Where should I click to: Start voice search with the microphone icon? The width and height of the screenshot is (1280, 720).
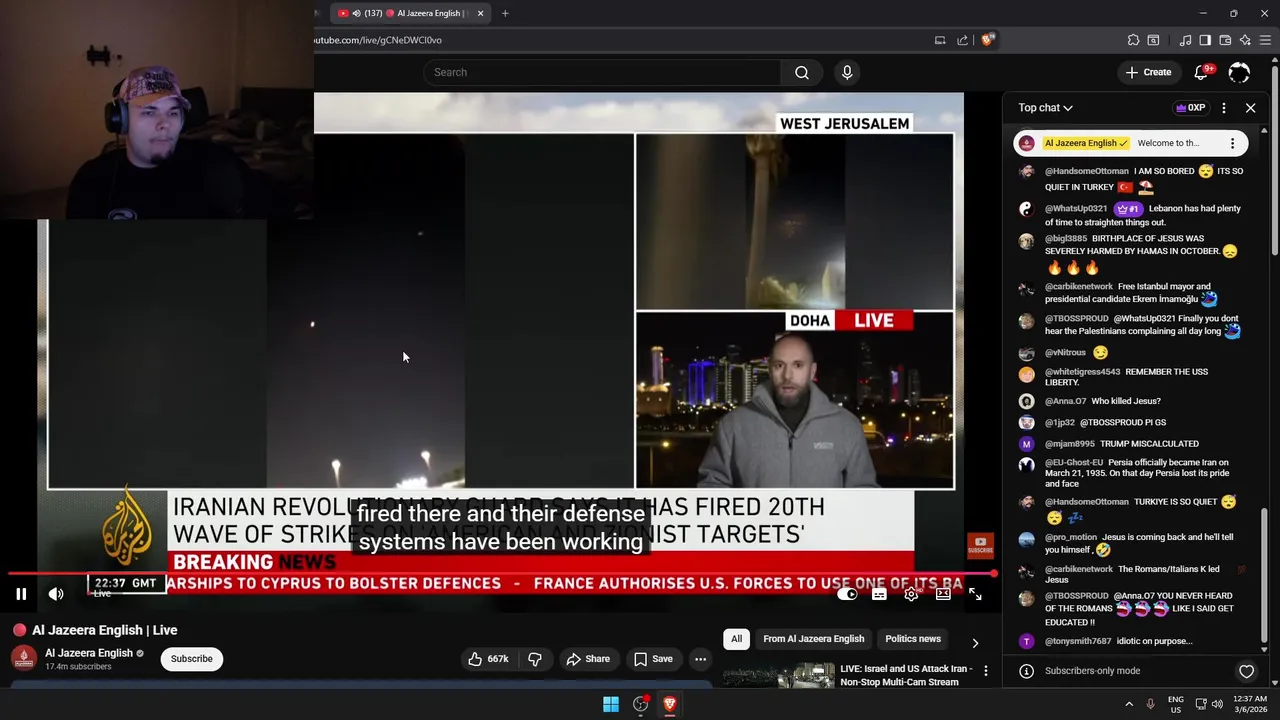point(847,72)
